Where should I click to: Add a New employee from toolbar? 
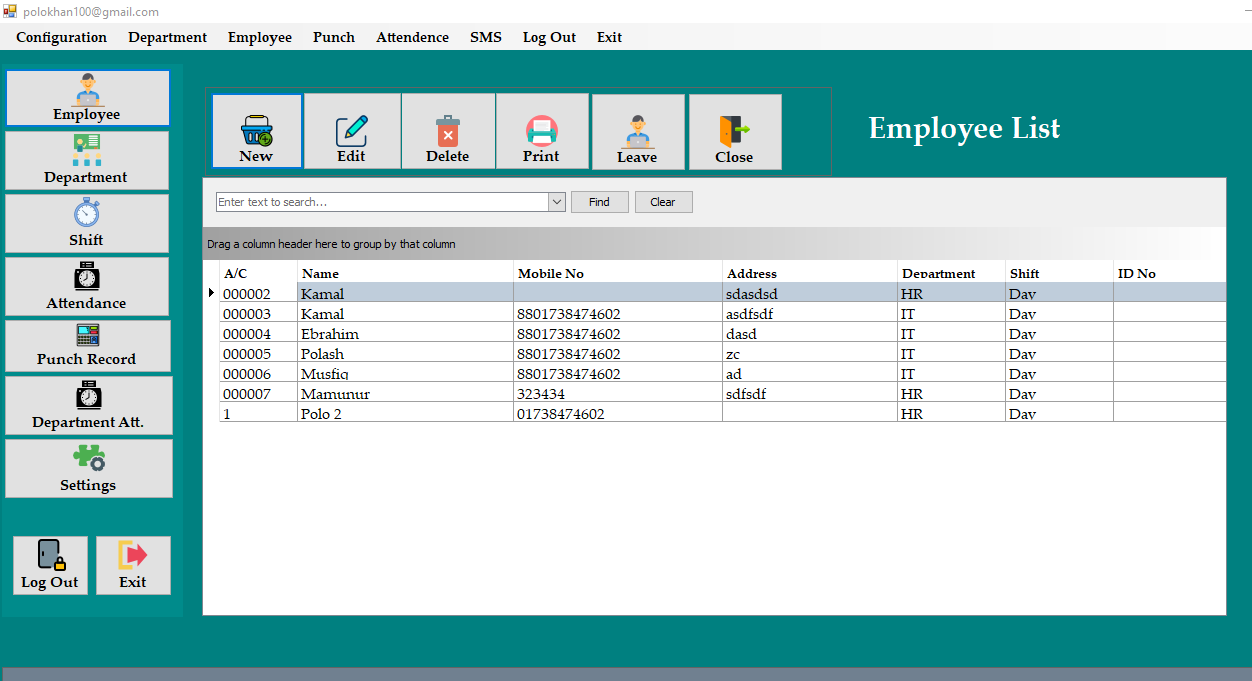257,131
